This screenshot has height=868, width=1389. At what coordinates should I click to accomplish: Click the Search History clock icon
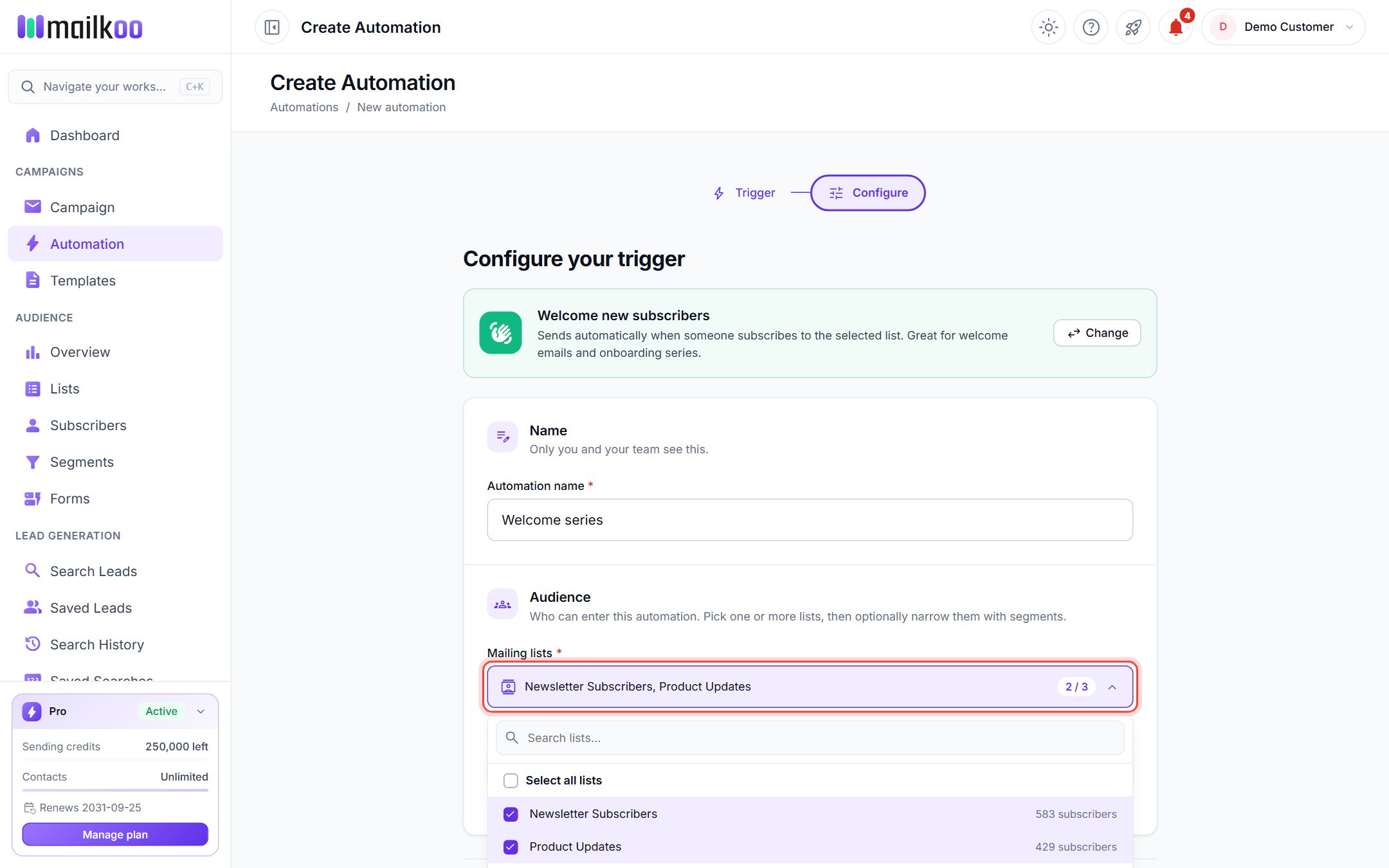pos(33,644)
